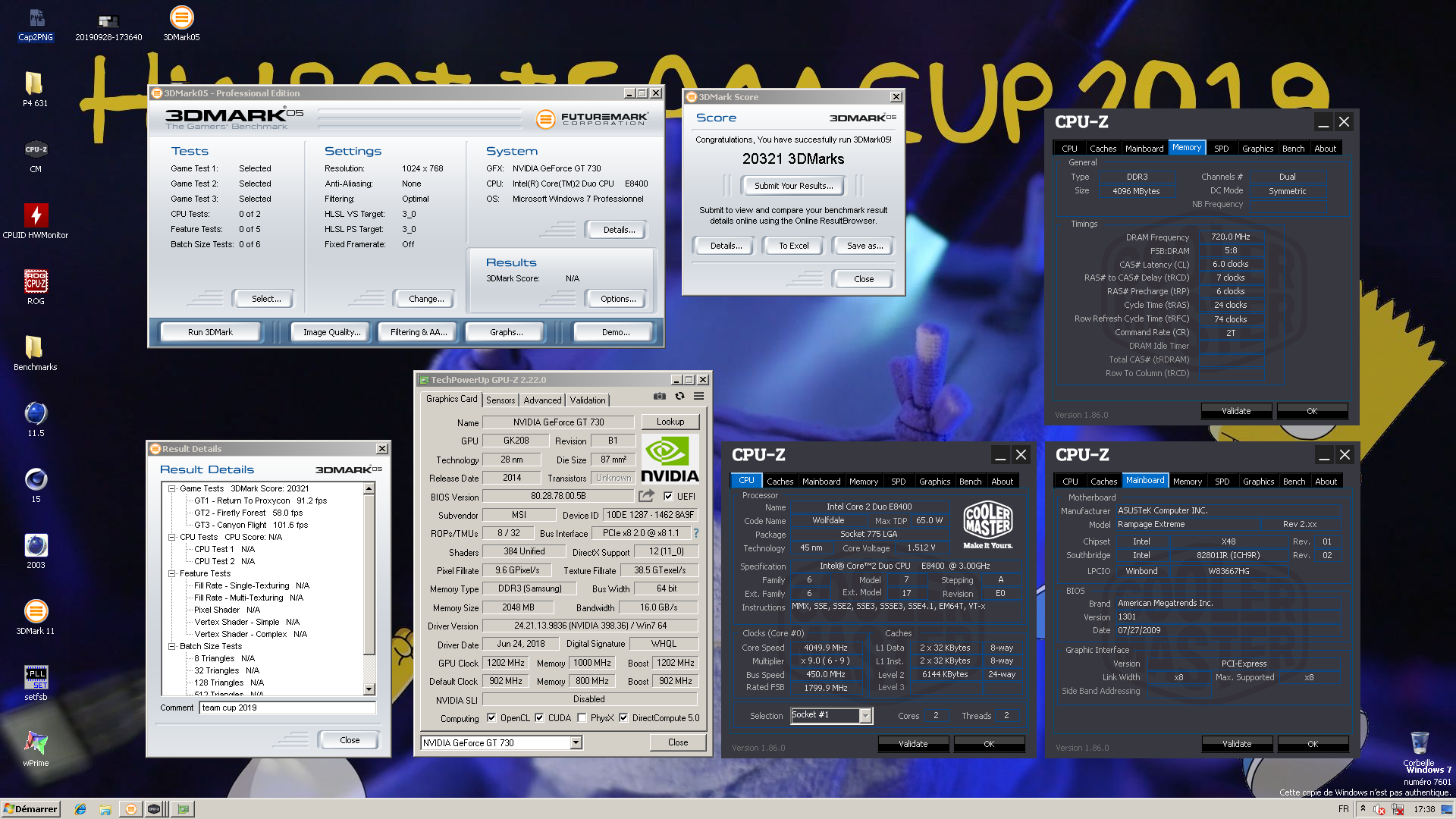Click the Lookup button in GPU-Z
The width and height of the screenshot is (1456, 819).
coord(670,422)
